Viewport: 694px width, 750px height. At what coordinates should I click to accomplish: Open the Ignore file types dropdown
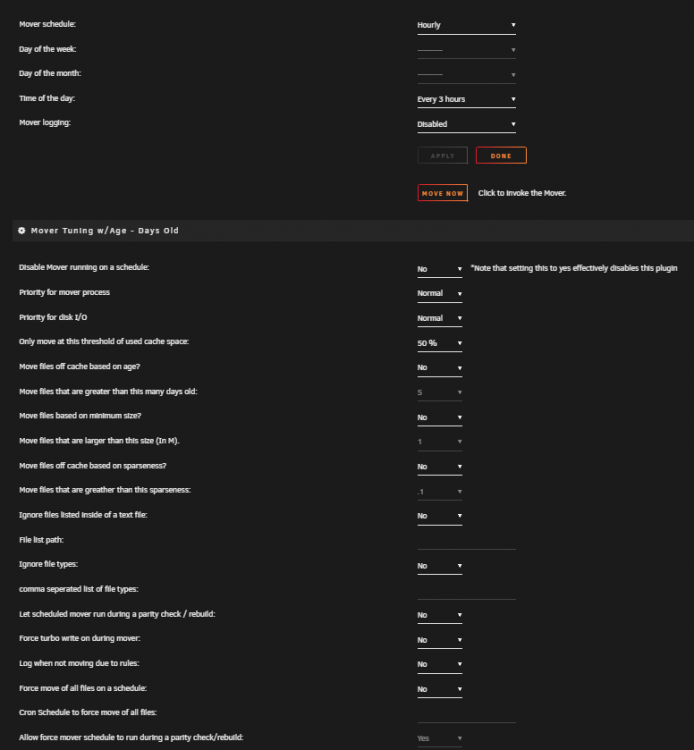[x=440, y=565]
